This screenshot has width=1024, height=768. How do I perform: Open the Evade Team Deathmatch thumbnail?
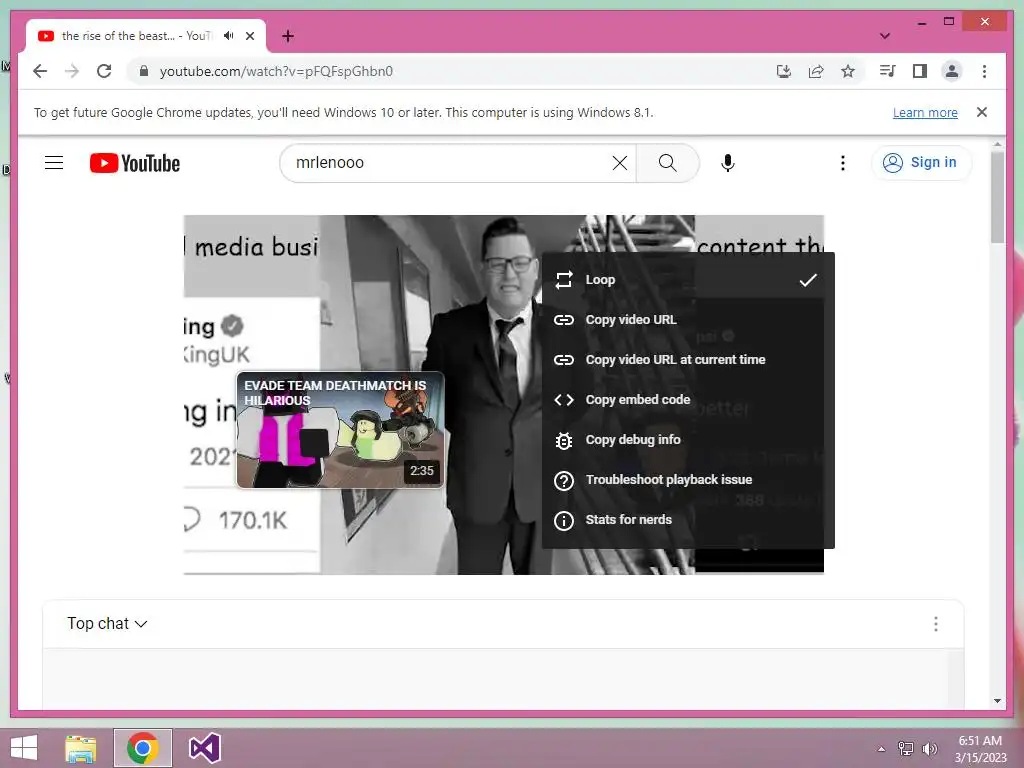(x=340, y=430)
